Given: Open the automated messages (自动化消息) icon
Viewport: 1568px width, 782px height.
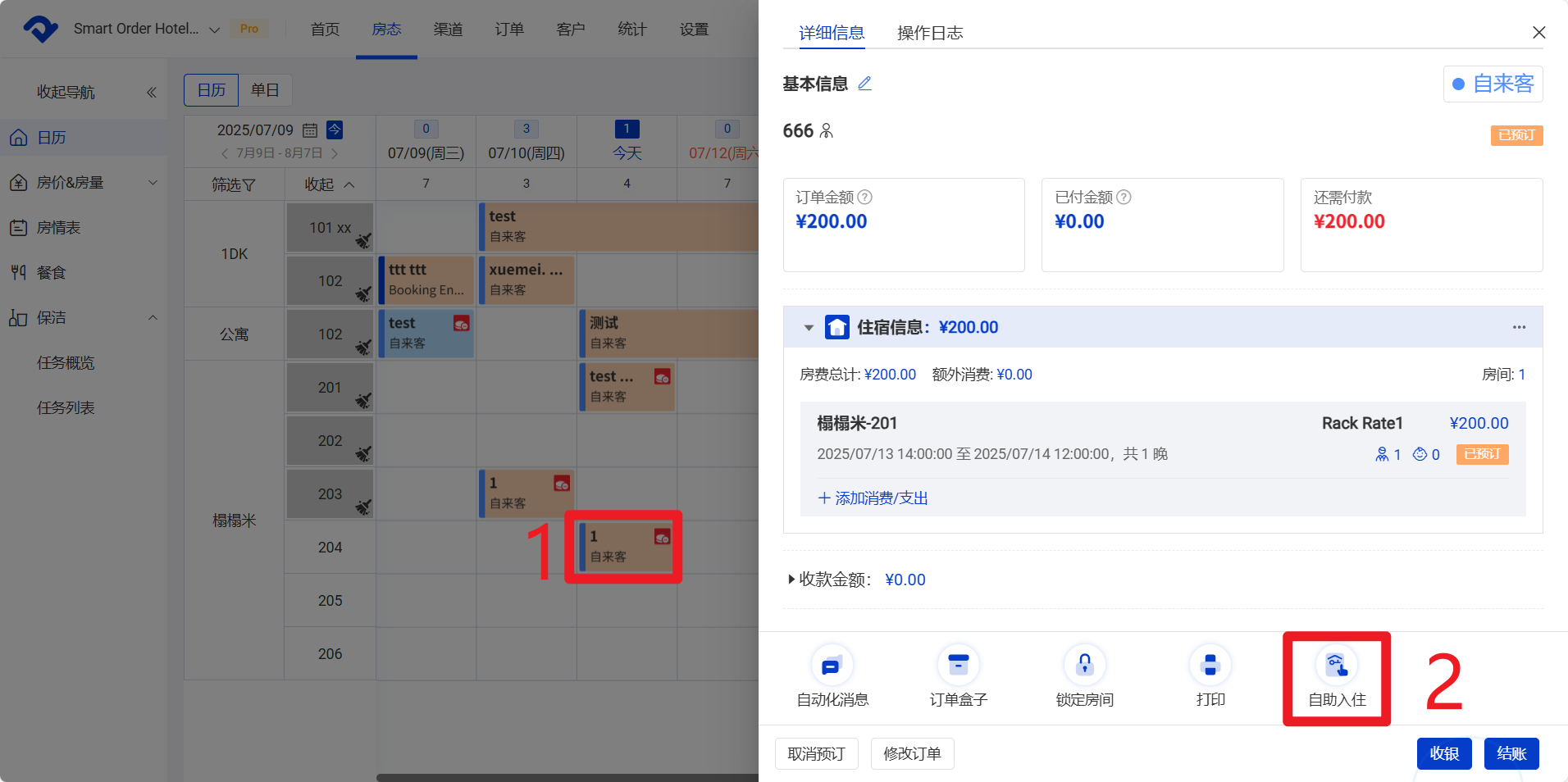Looking at the screenshot, I should (832, 666).
